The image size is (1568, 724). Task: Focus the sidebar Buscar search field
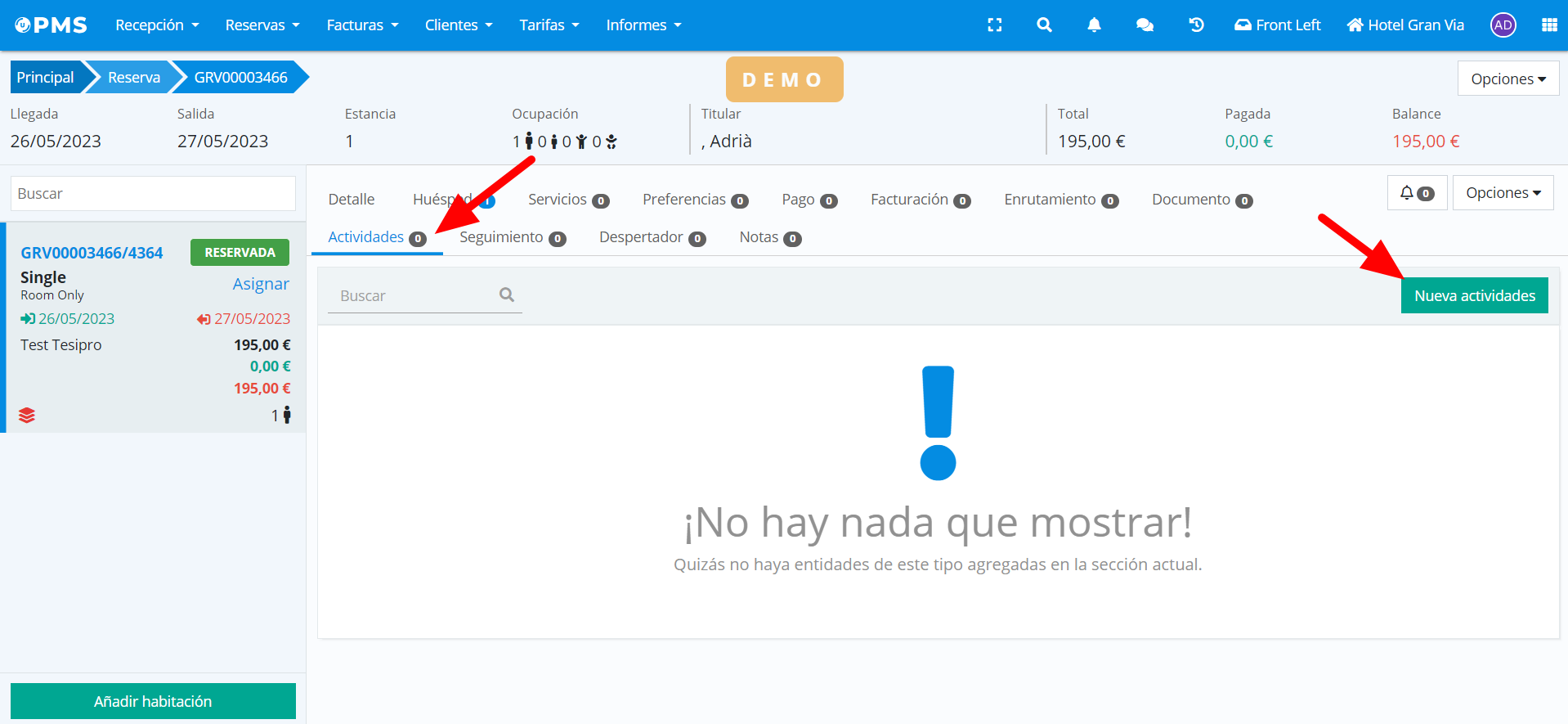(153, 194)
